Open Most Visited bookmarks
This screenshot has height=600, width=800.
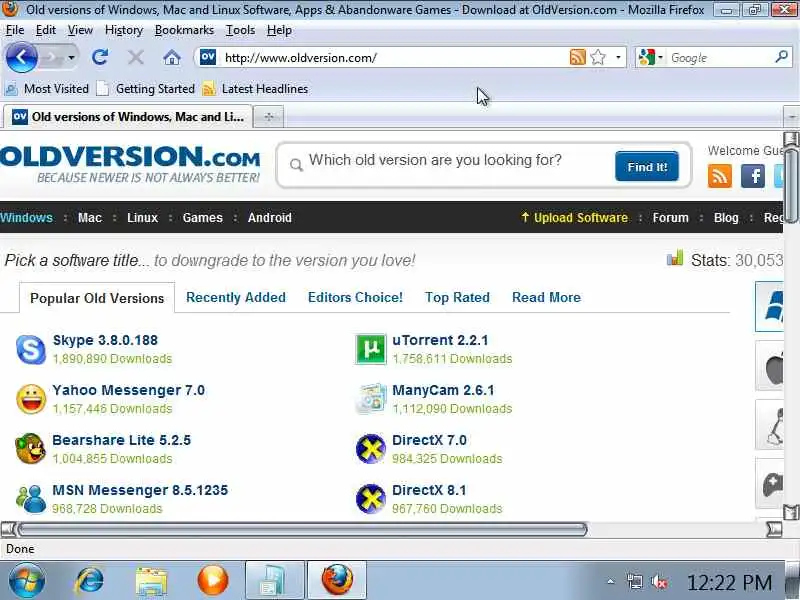47,89
